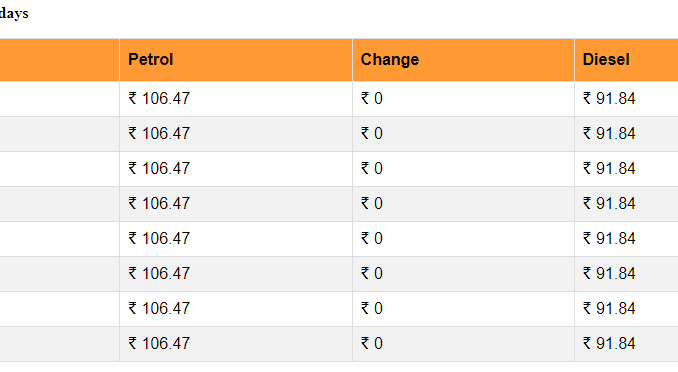The image size is (678, 372).
Task: Select the fifth row diesel price
Action: point(609,239)
